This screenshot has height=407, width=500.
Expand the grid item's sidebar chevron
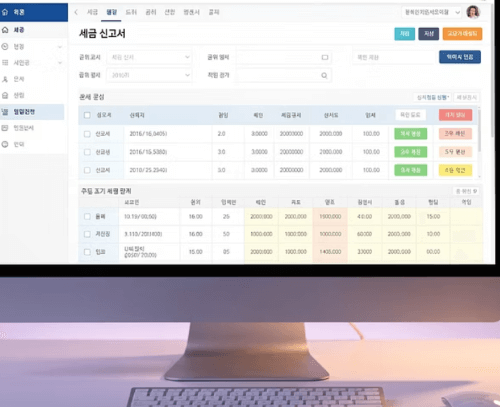pos(60,63)
